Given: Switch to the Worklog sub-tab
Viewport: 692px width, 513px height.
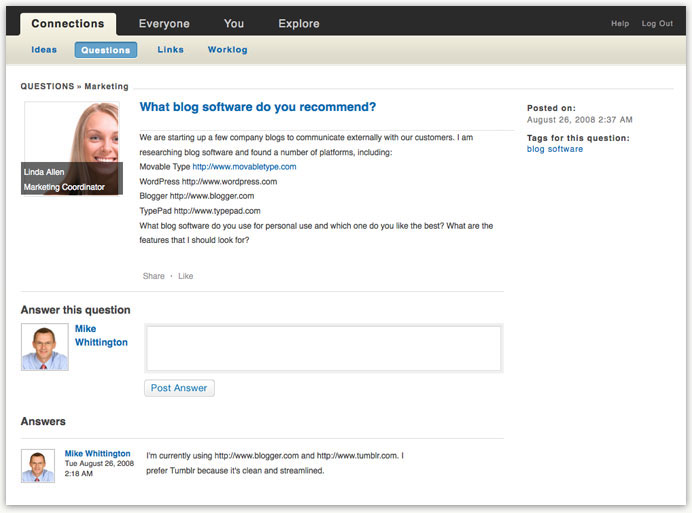Looking at the screenshot, I should pyautogui.click(x=228, y=50).
